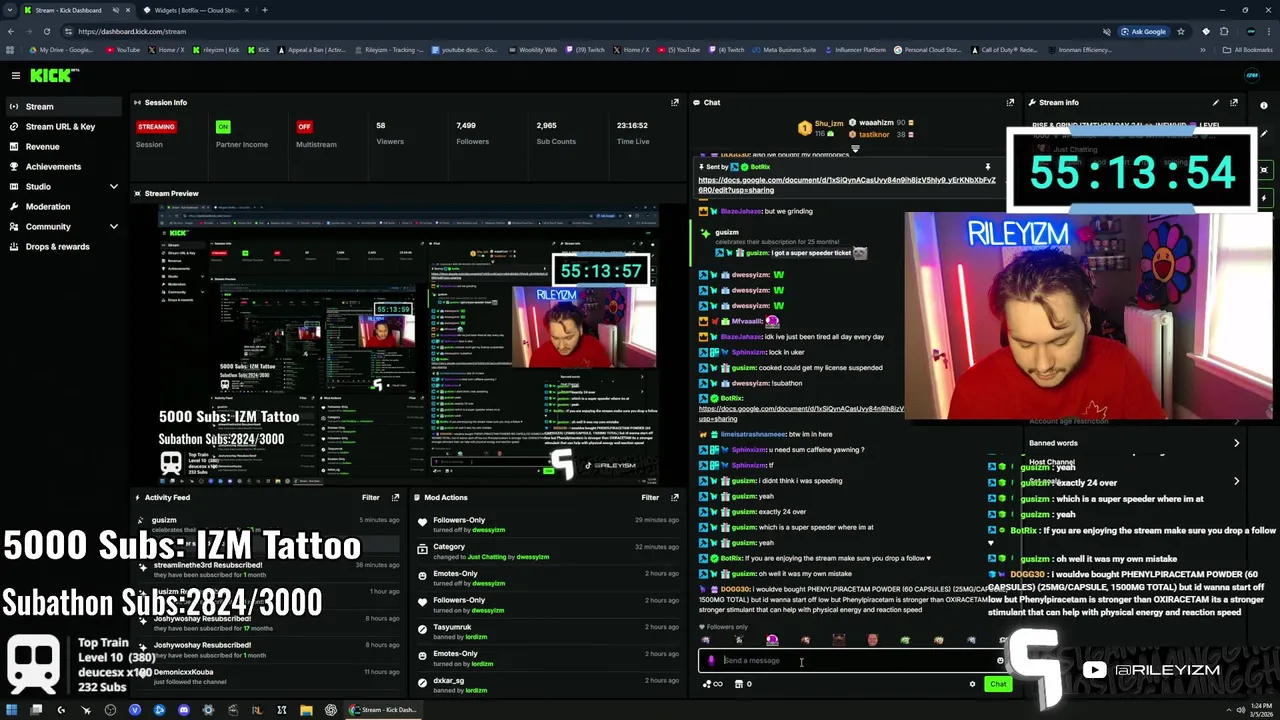Pop out the Session Info panel
Image resolution: width=1280 pixels, height=720 pixels.
tap(675, 102)
